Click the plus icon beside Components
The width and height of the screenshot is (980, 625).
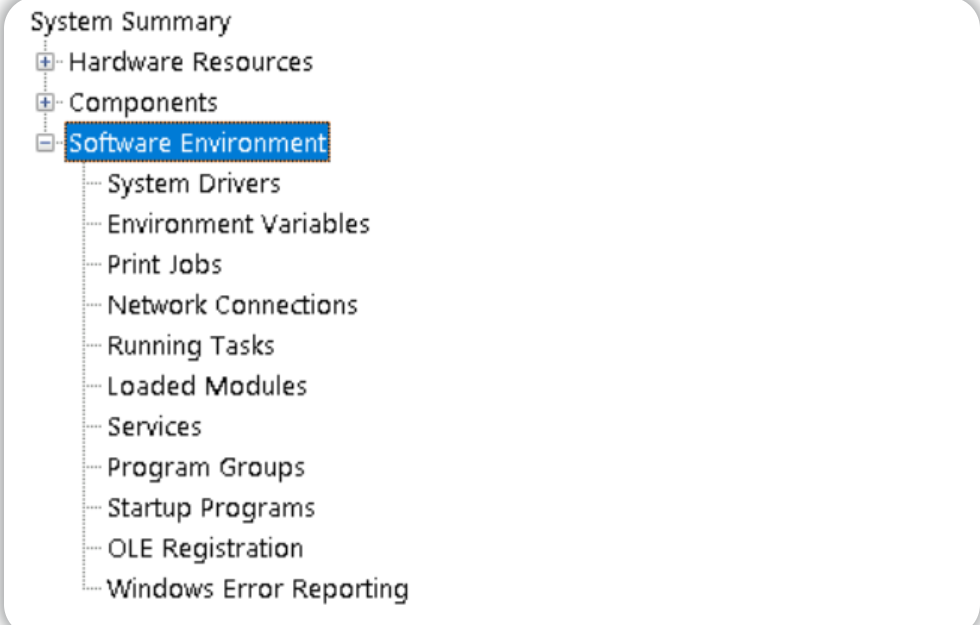(x=45, y=102)
